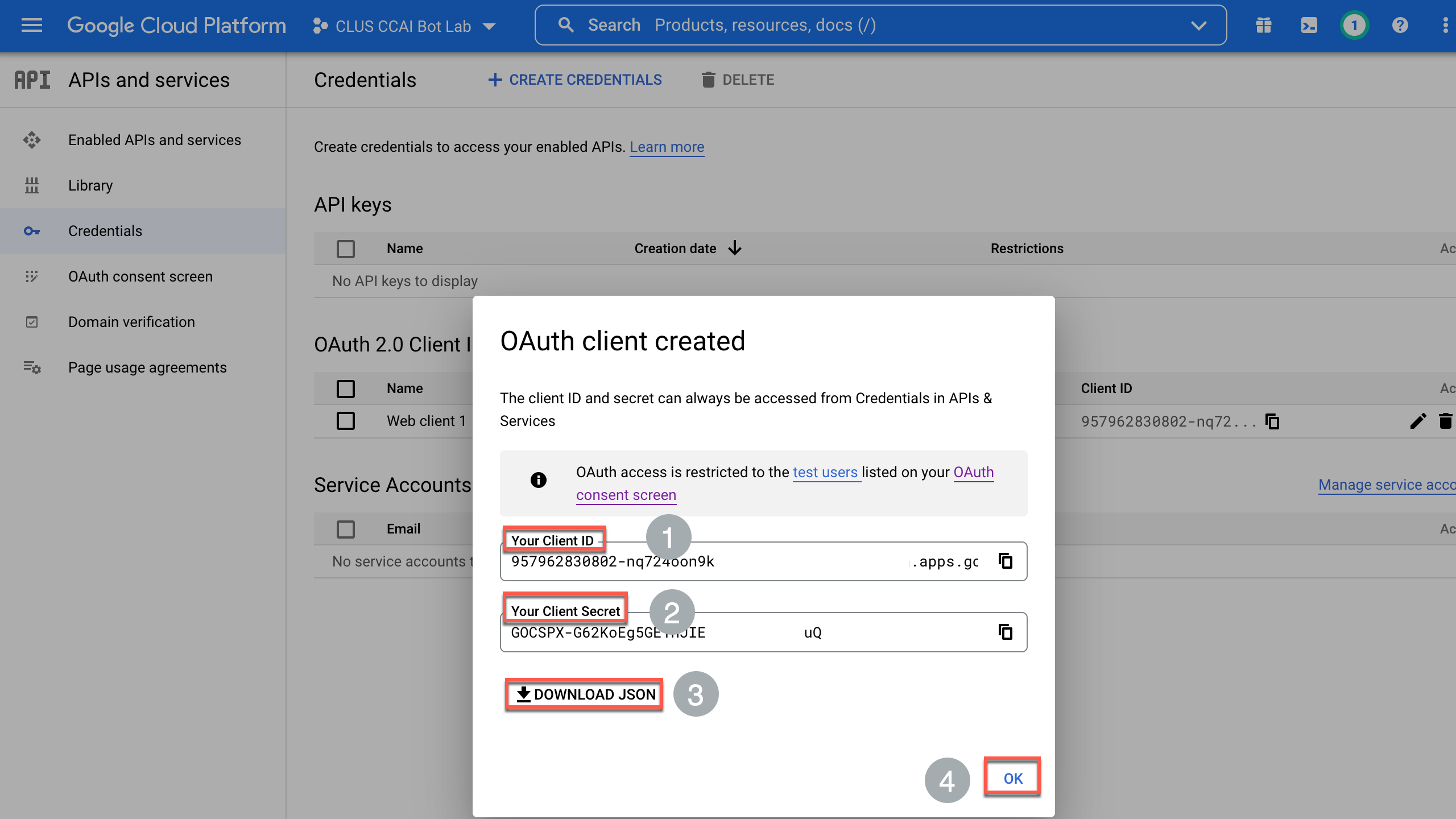Screen dimensions: 1456x819
Task: Open the help question mark icon
Action: tap(1400, 26)
